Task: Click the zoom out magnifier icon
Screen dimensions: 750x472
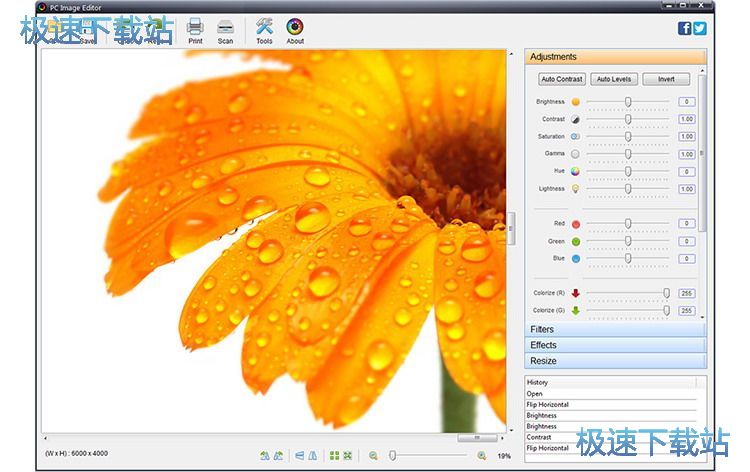Action: coord(373,455)
